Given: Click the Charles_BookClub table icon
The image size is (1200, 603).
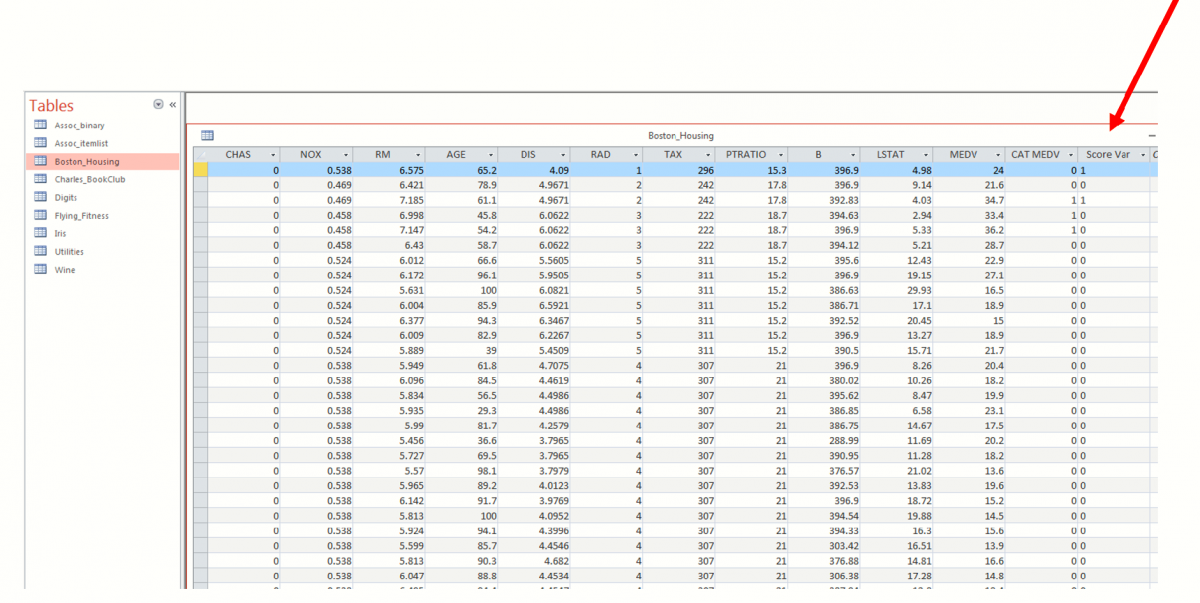Looking at the screenshot, I should 41,179.
